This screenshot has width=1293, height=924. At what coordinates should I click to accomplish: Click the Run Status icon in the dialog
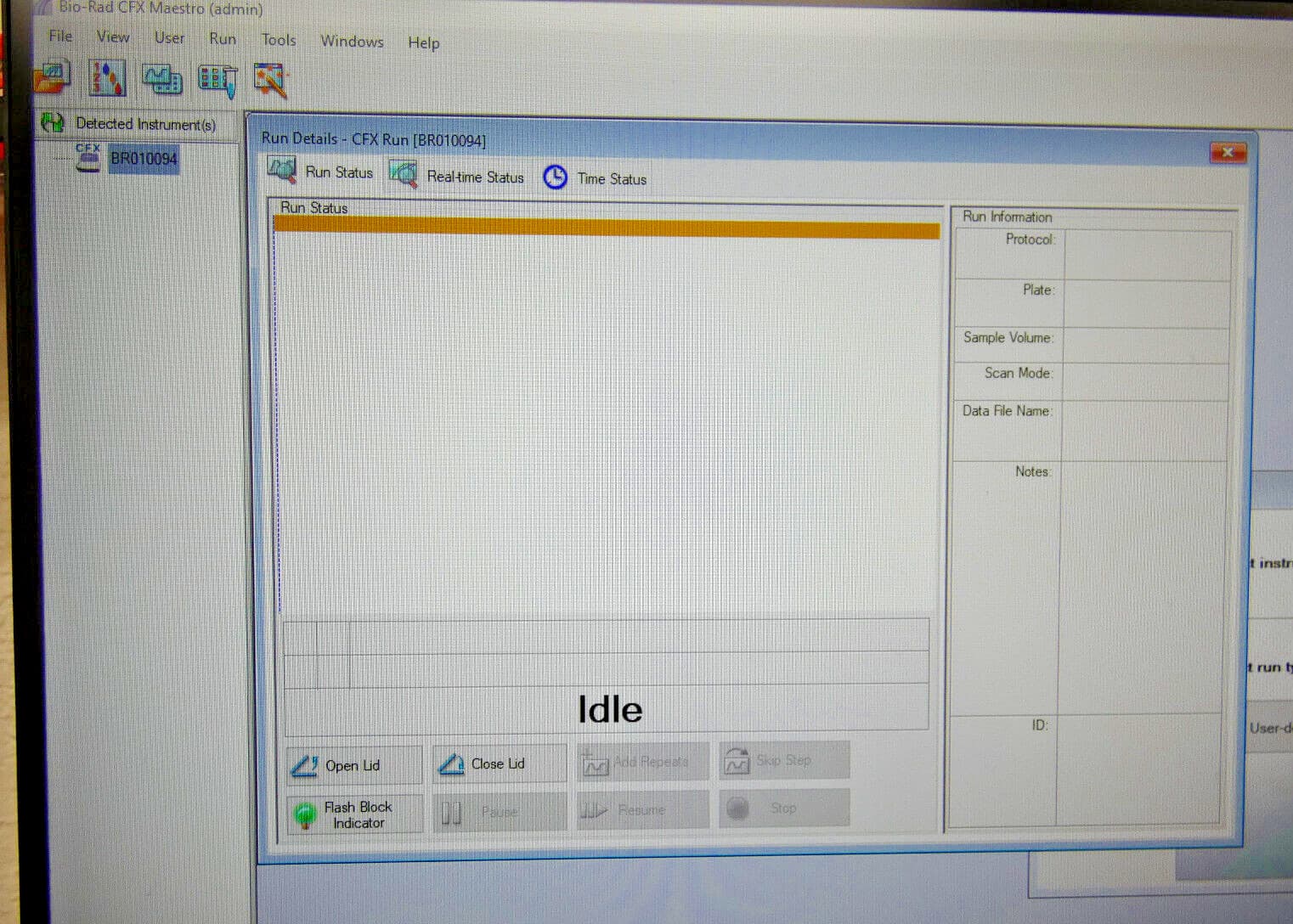[x=281, y=169]
